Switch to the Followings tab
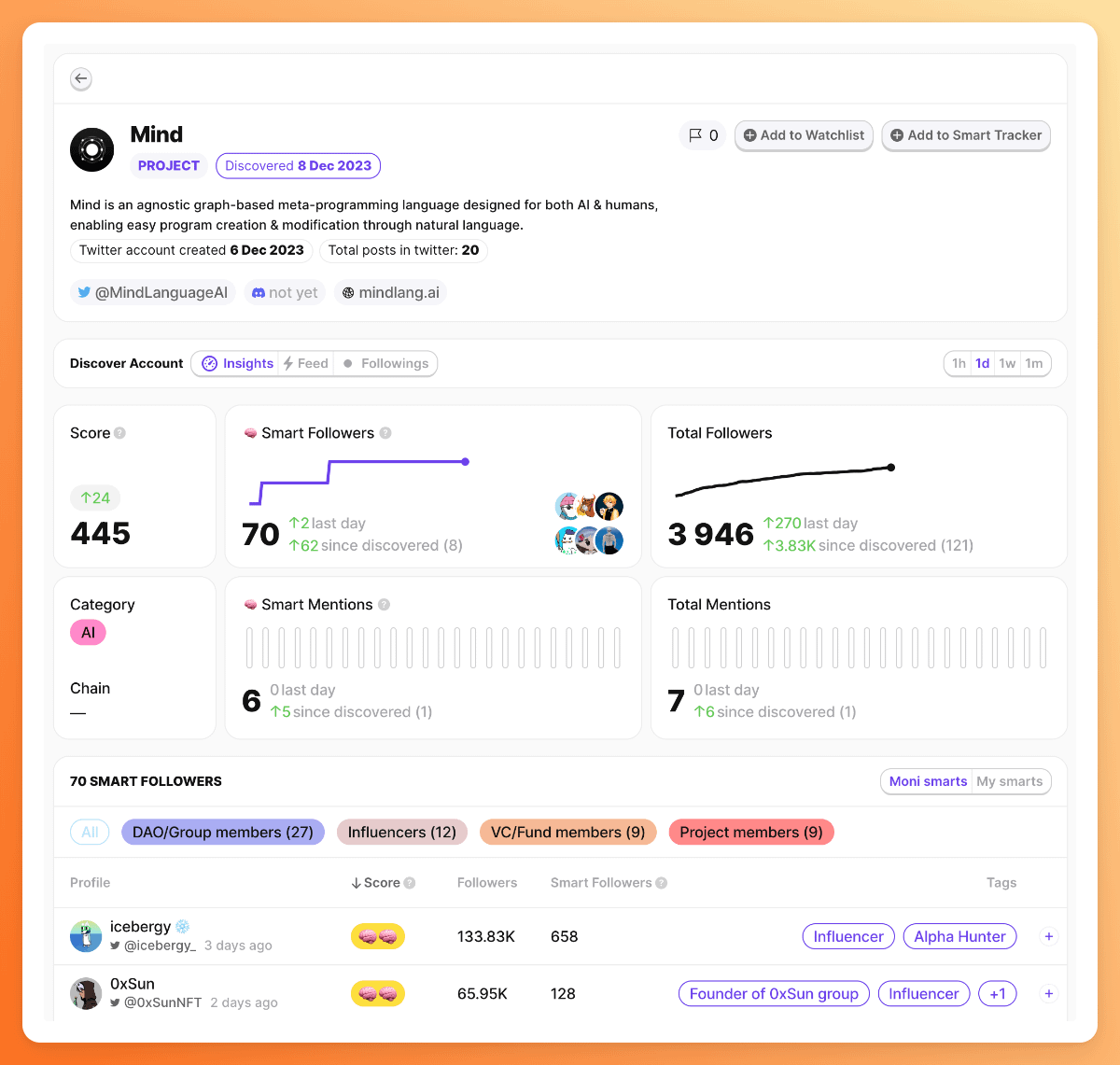Viewport: 1120px width, 1065px height. pos(385,363)
